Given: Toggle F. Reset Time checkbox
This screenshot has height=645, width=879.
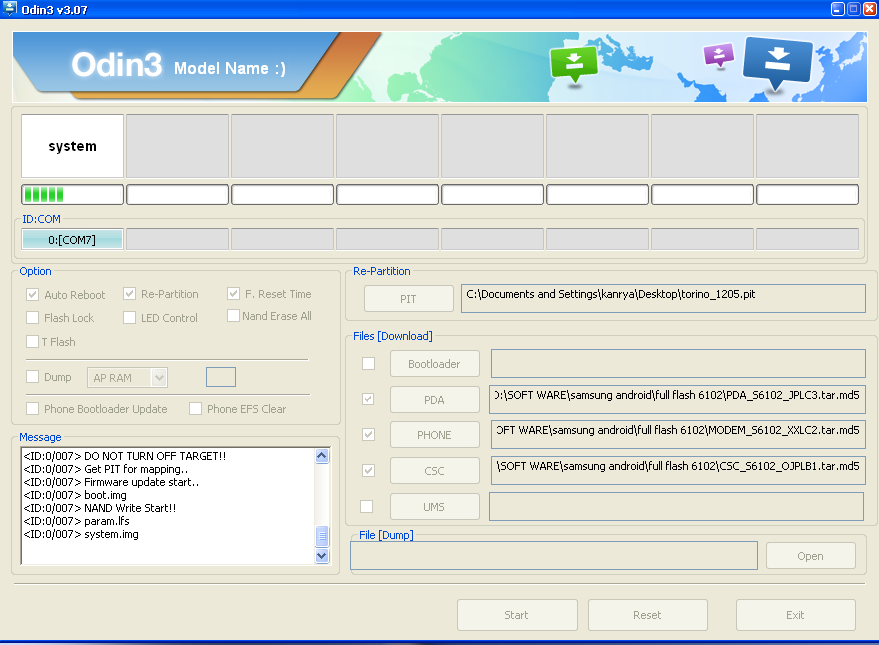Looking at the screenshot, I should (x=233, y=294).
